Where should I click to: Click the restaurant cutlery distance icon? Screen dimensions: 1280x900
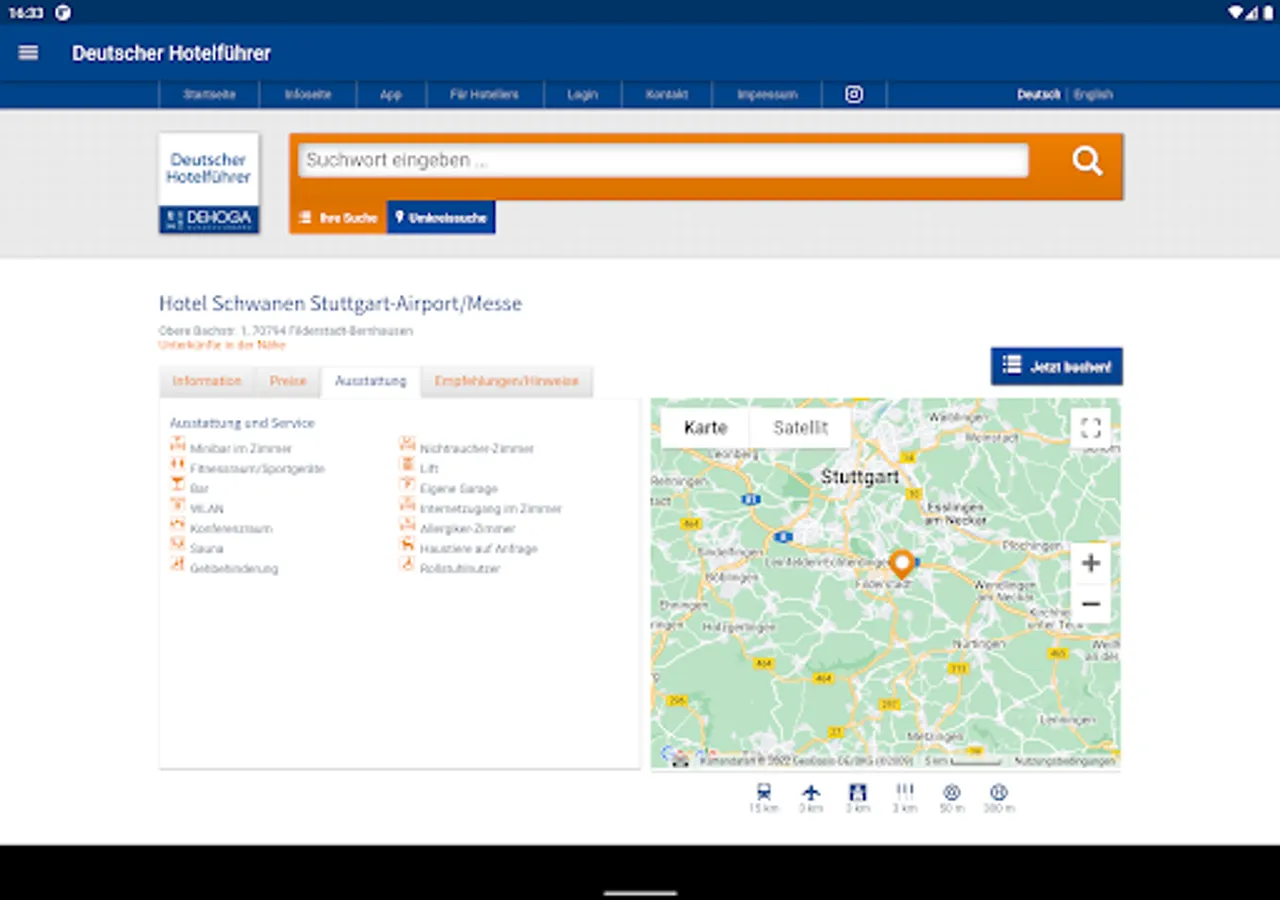[905, 792]
